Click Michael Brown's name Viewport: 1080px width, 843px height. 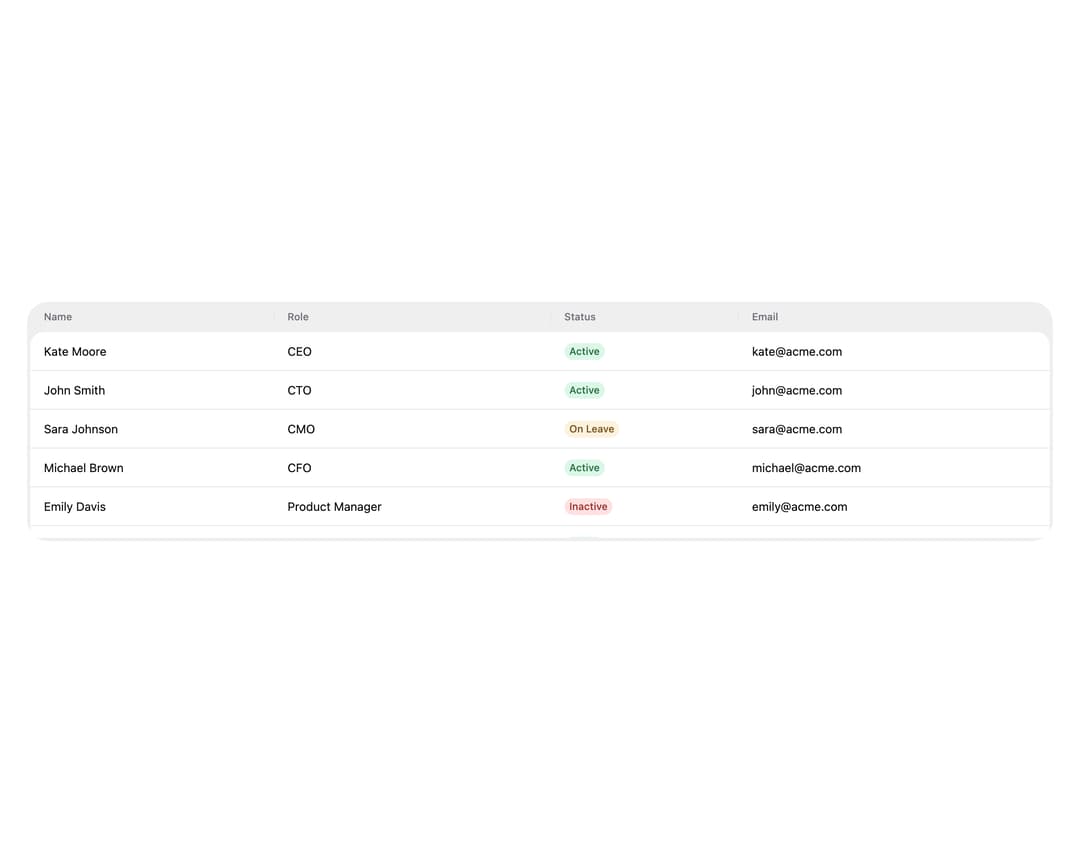pyautogui.click(x=83, y=468)
